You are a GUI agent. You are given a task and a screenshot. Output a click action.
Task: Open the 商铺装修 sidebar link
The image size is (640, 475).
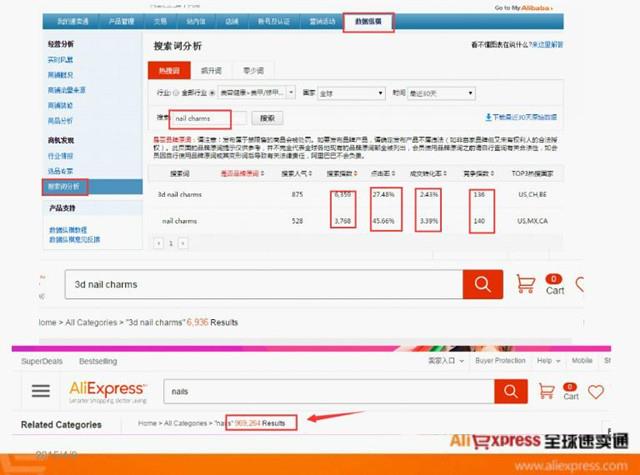coord(60,105)
